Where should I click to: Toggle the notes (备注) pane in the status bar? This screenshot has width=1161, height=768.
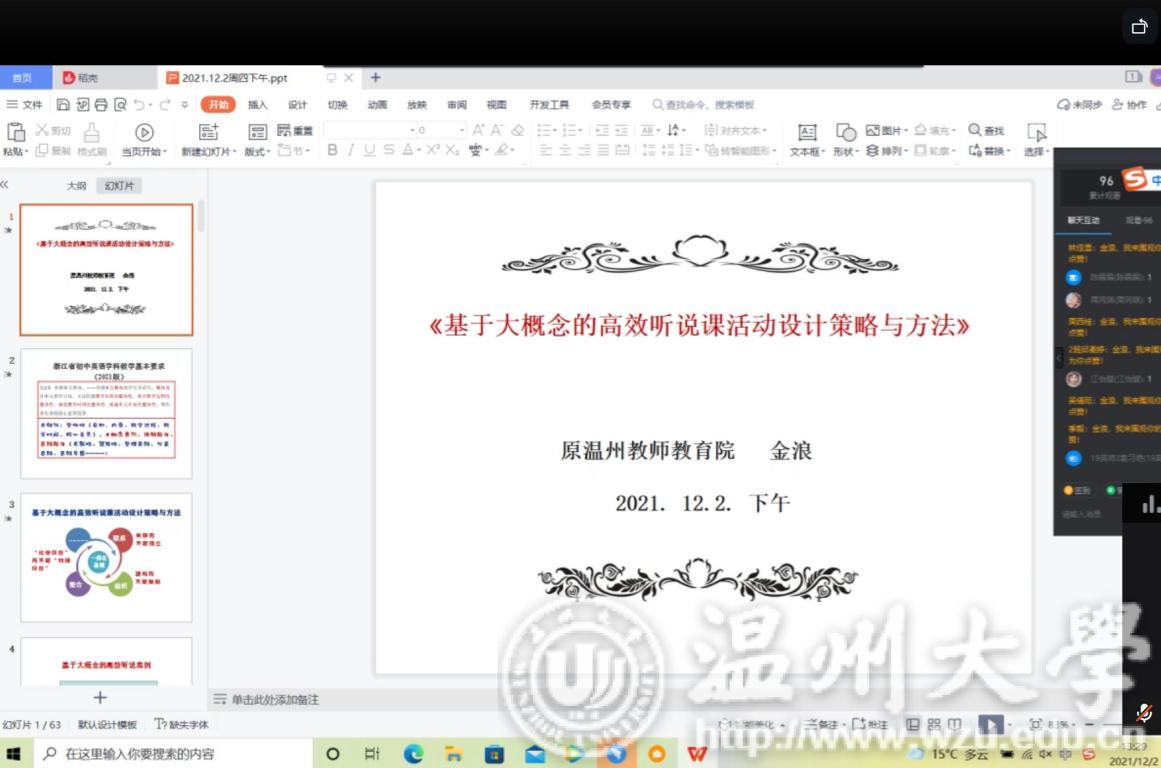pos(823,724)
